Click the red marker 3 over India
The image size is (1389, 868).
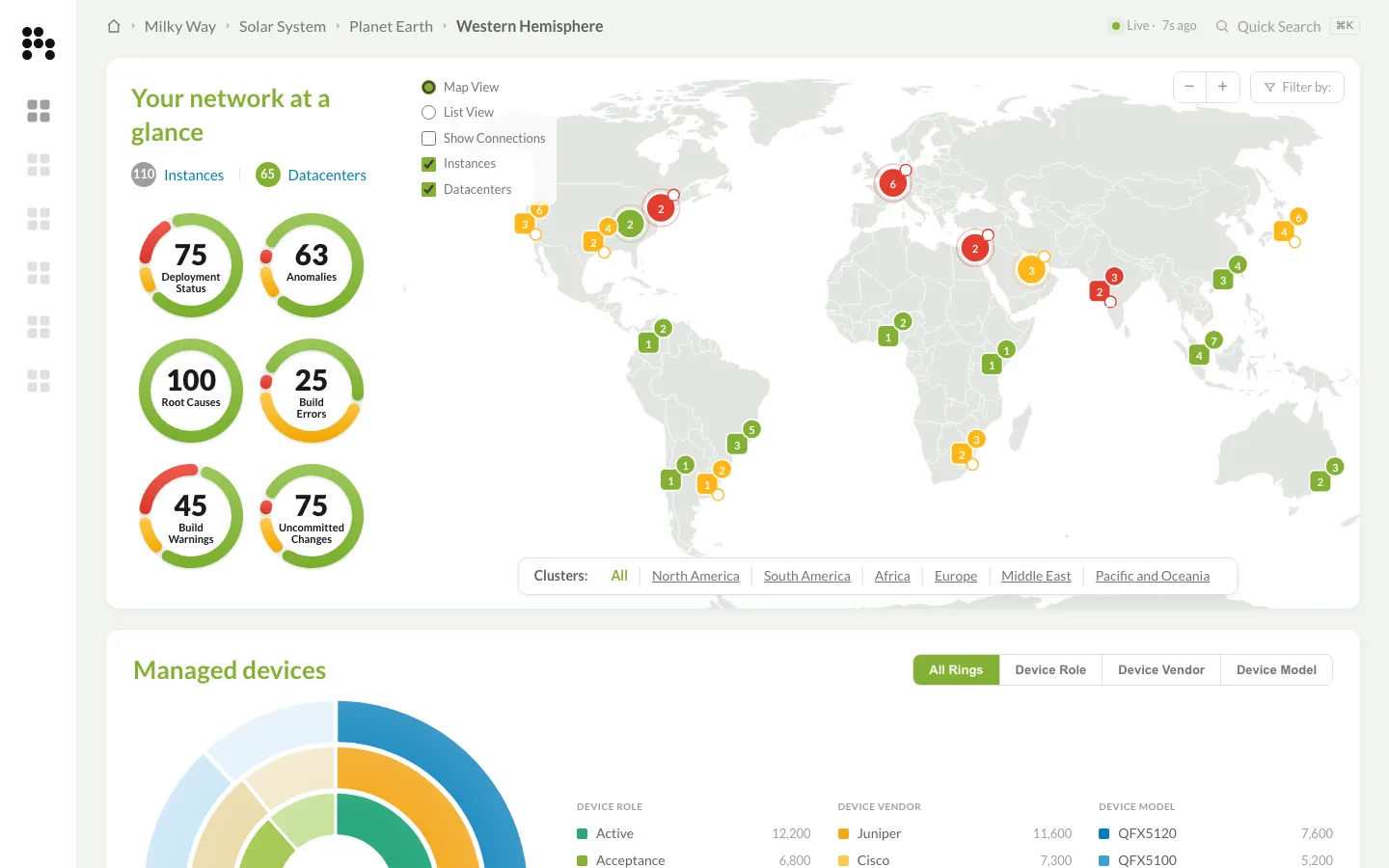[x=1114, y=277]
